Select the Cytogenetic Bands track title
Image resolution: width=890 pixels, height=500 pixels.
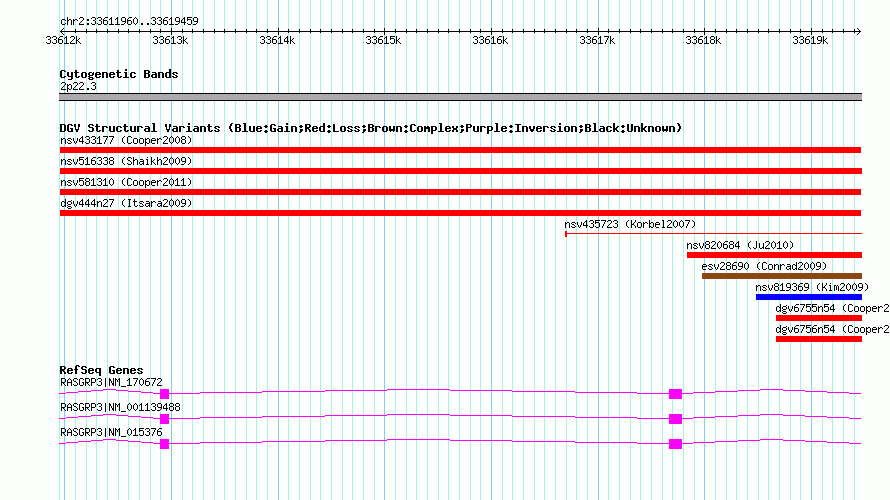pyautogui.click(x=119, y=74)
